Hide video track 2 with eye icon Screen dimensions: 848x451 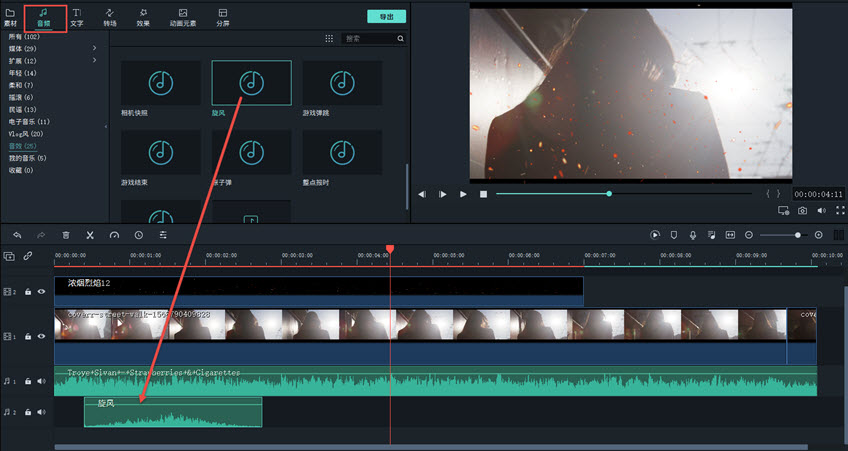click(42, 292)
